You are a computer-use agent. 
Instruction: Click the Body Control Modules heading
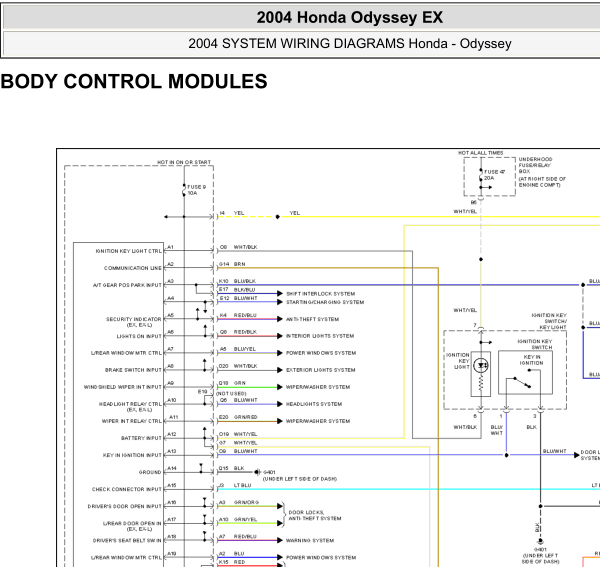(134, 82)
